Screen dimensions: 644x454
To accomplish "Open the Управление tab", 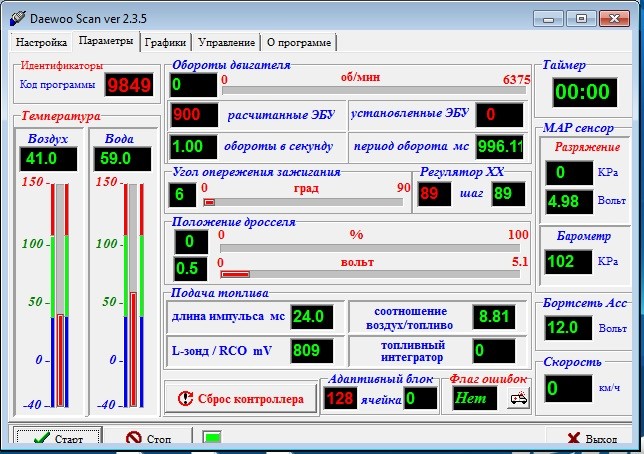I will [226, 42].
